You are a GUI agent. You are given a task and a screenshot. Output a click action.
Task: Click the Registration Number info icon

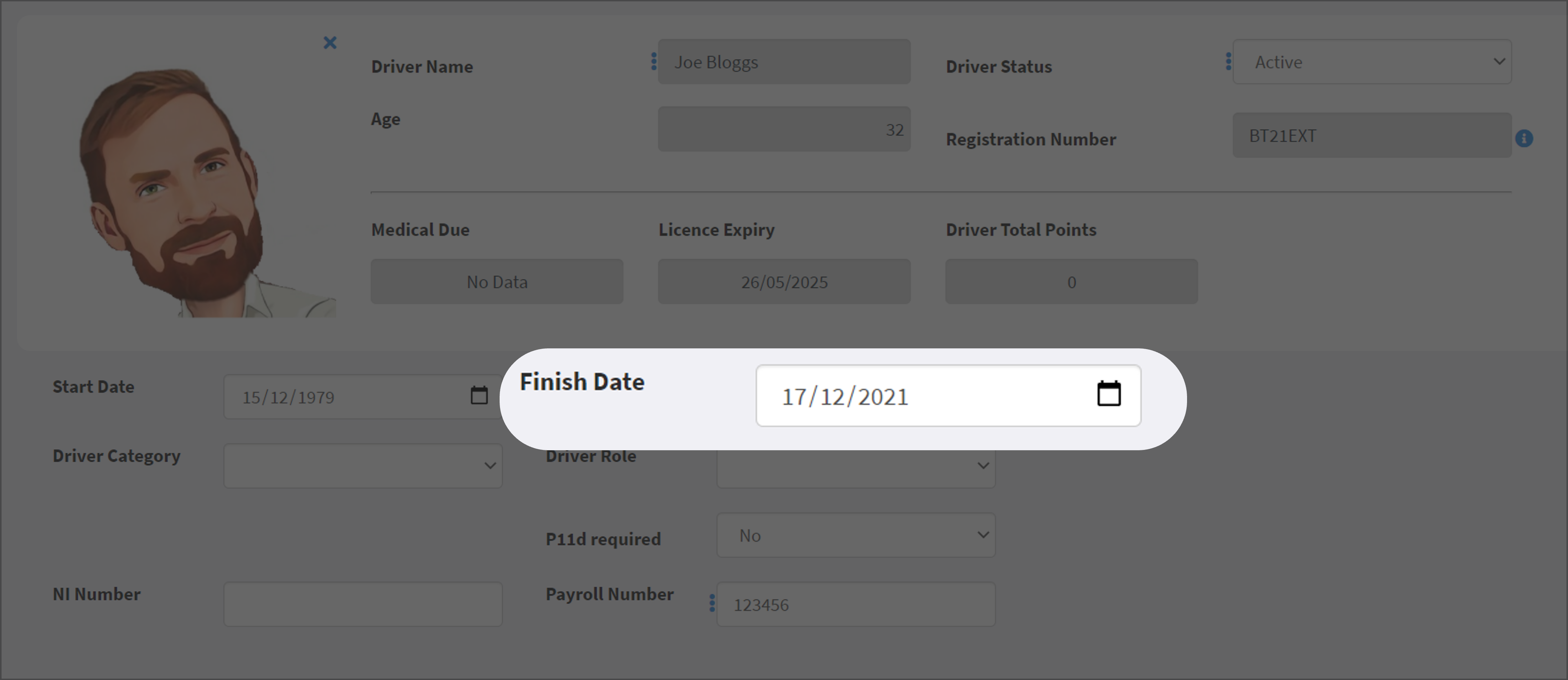(x=1524, y=139)
